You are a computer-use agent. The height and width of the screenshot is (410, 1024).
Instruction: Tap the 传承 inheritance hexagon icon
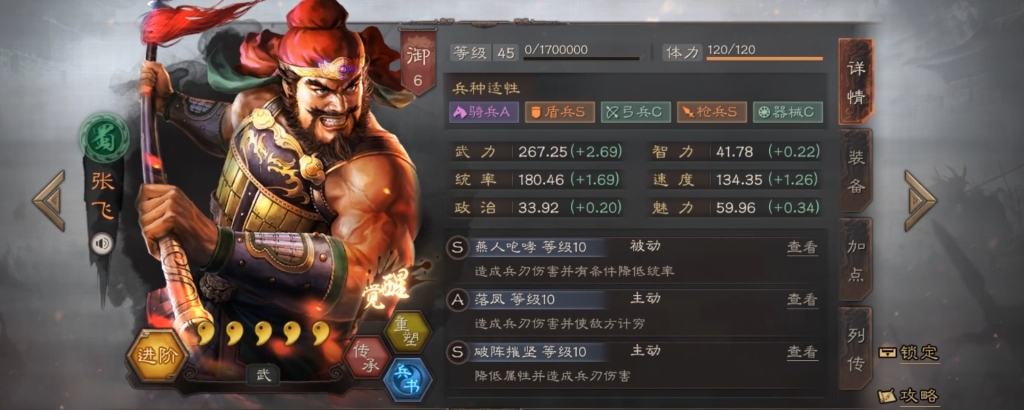point(366,356)
